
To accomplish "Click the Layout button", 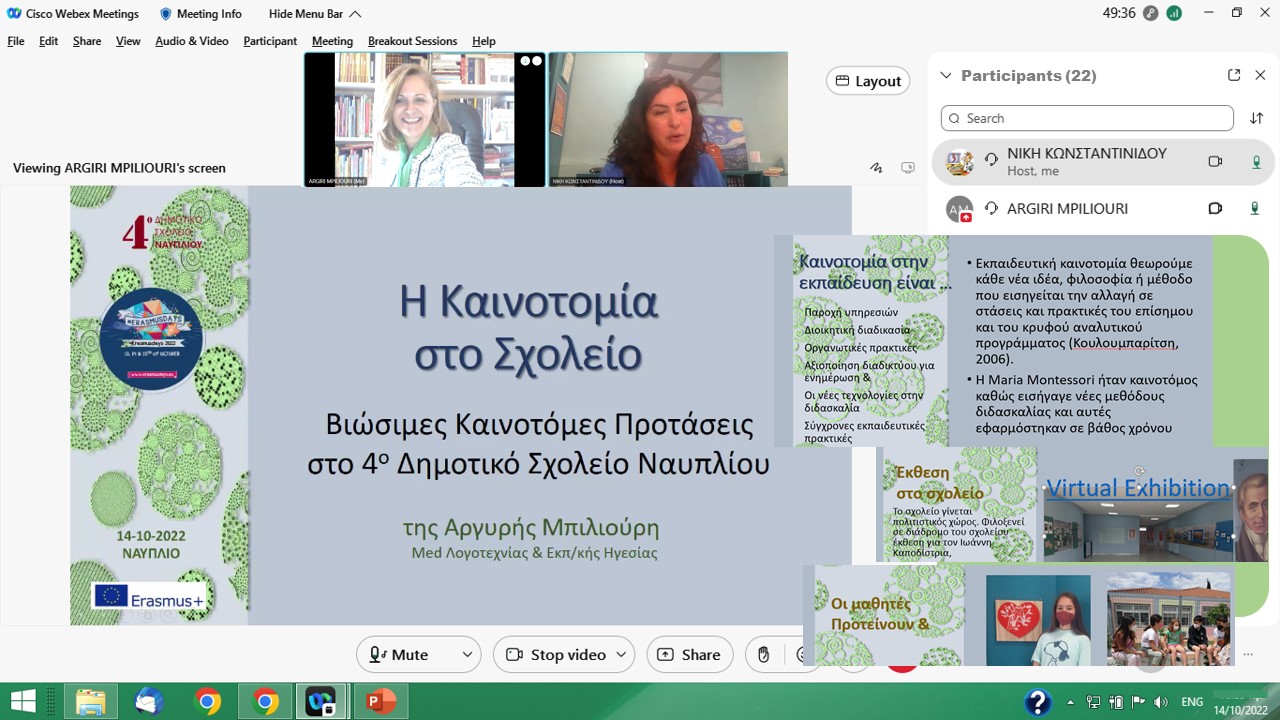I will coord(868,81).
